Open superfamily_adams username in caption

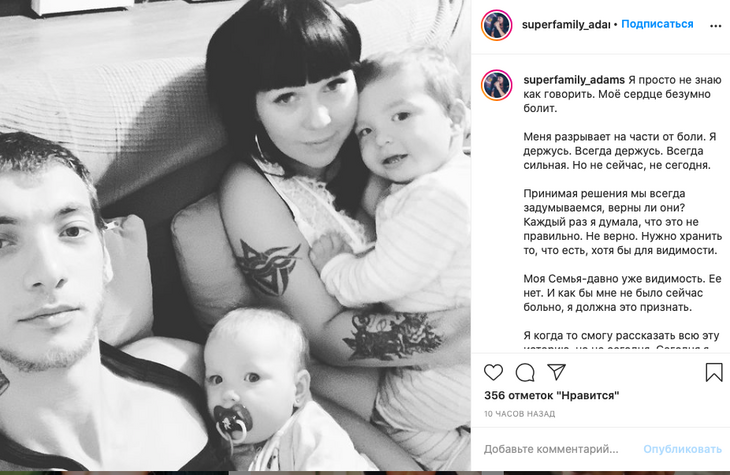point(574,80)
